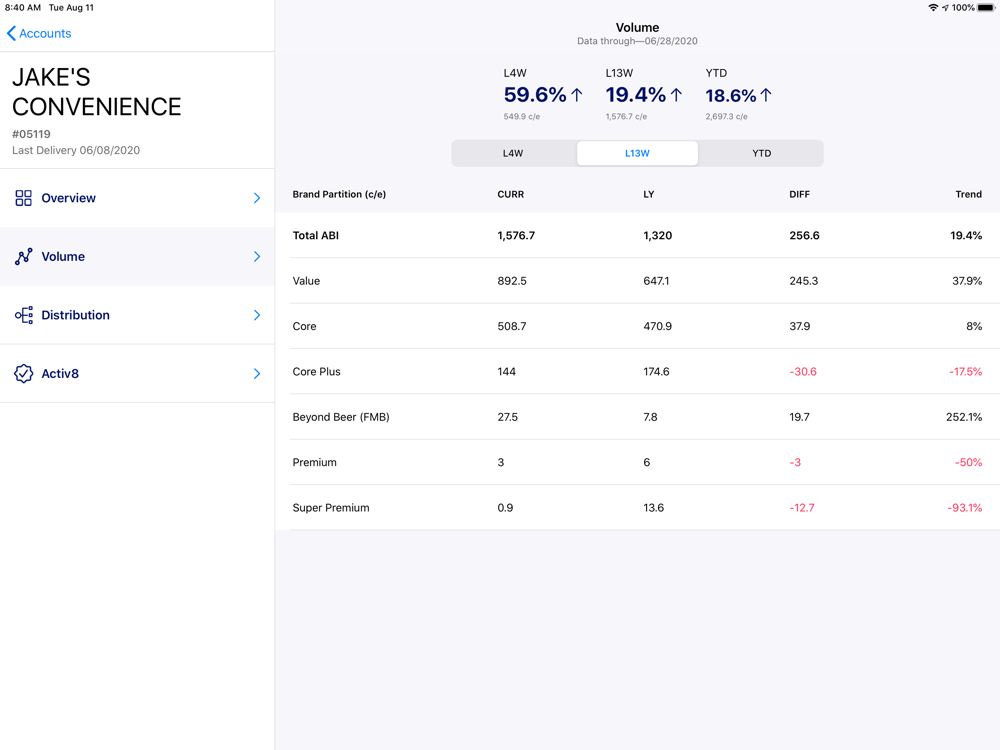Tap the Activ8 checkmark badge icon
Viewport: 1000px width, 750px height.
(24, 374)
